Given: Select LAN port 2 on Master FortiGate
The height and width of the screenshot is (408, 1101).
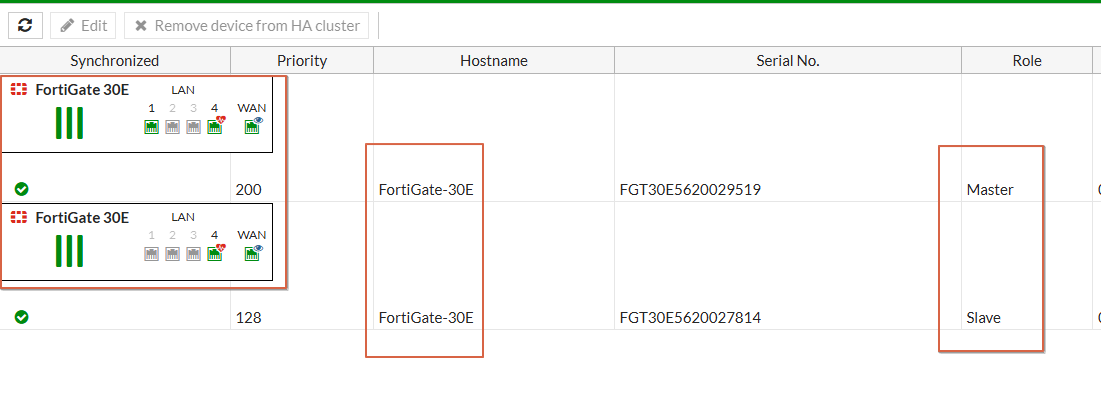Looking at the screenshot, I should pyautogui.click(x=173, y=127).
